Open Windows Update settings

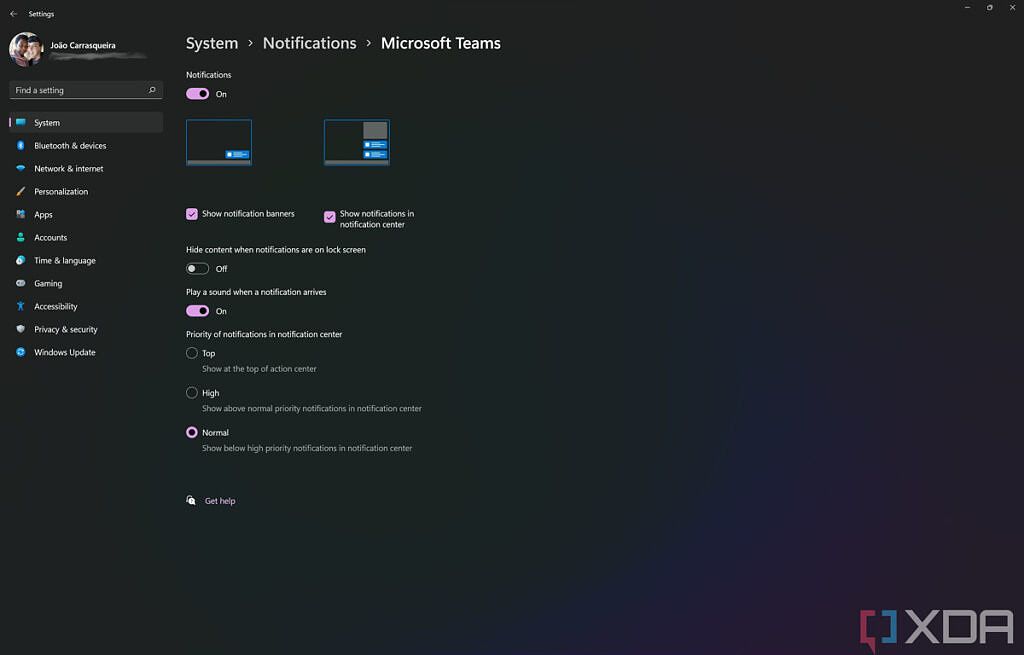tap(65, 352)
